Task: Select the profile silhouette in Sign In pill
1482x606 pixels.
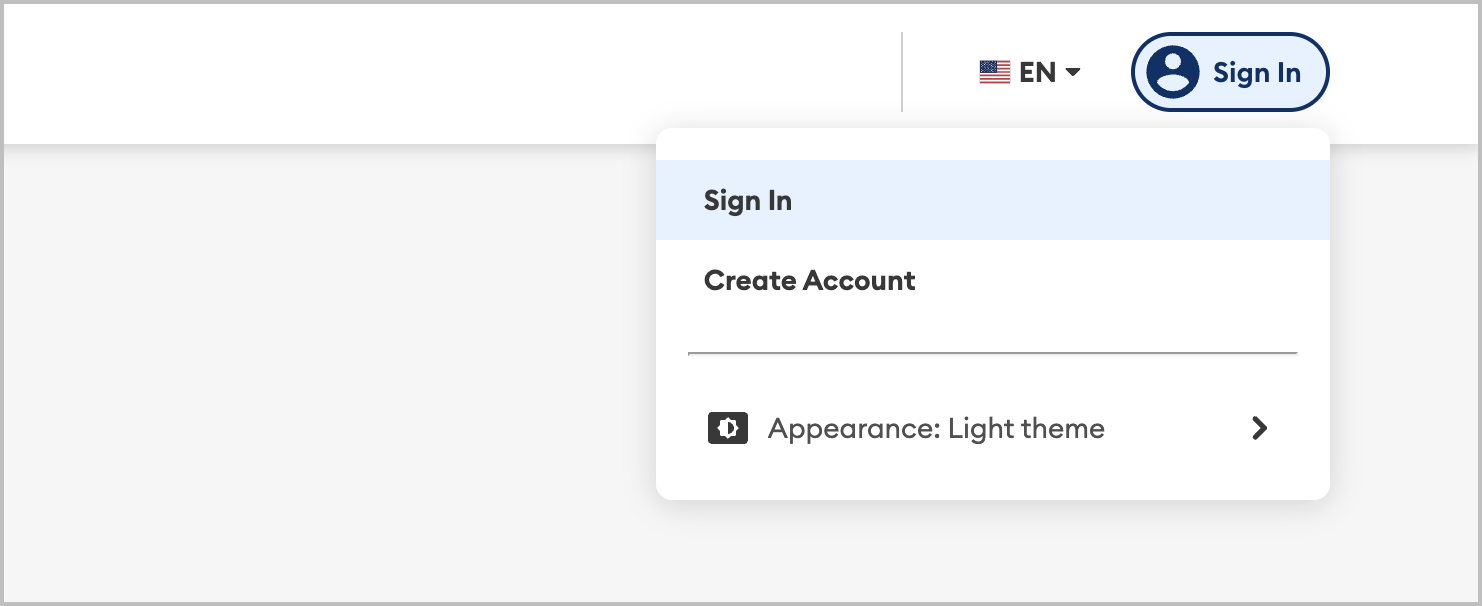Action: 1172,72
